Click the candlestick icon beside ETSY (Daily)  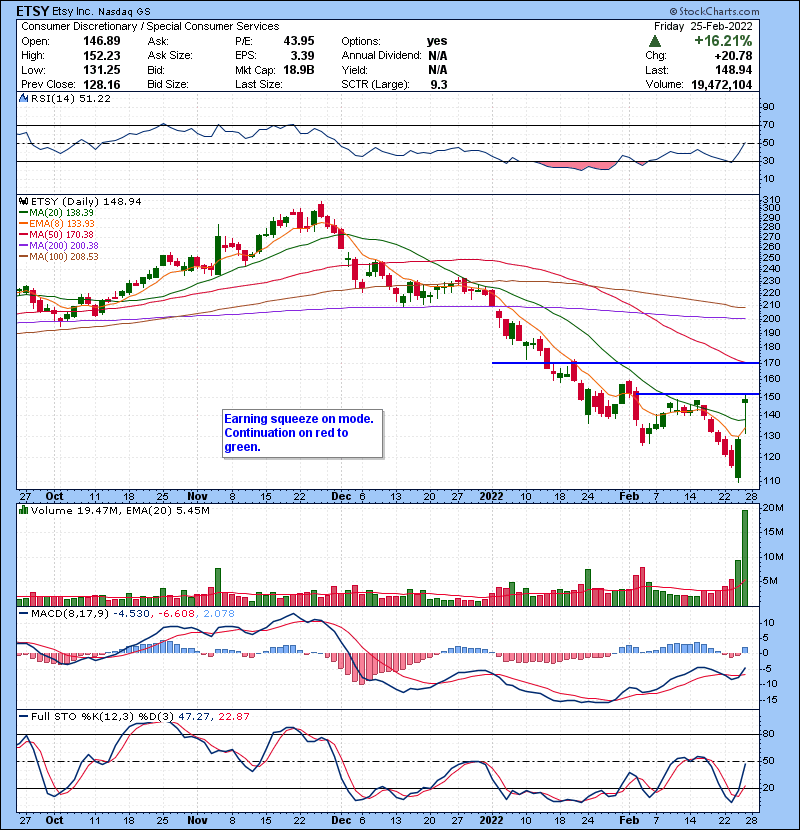tap(23, 201)
